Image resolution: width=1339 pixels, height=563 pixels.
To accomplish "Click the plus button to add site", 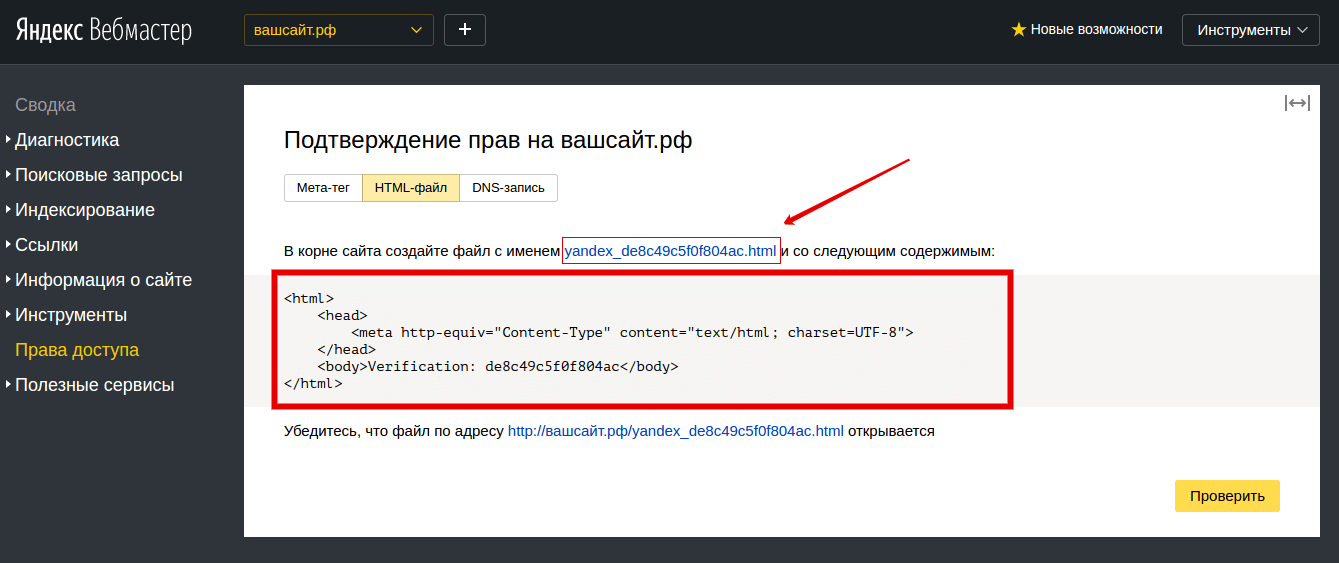I will click(464, 30).
